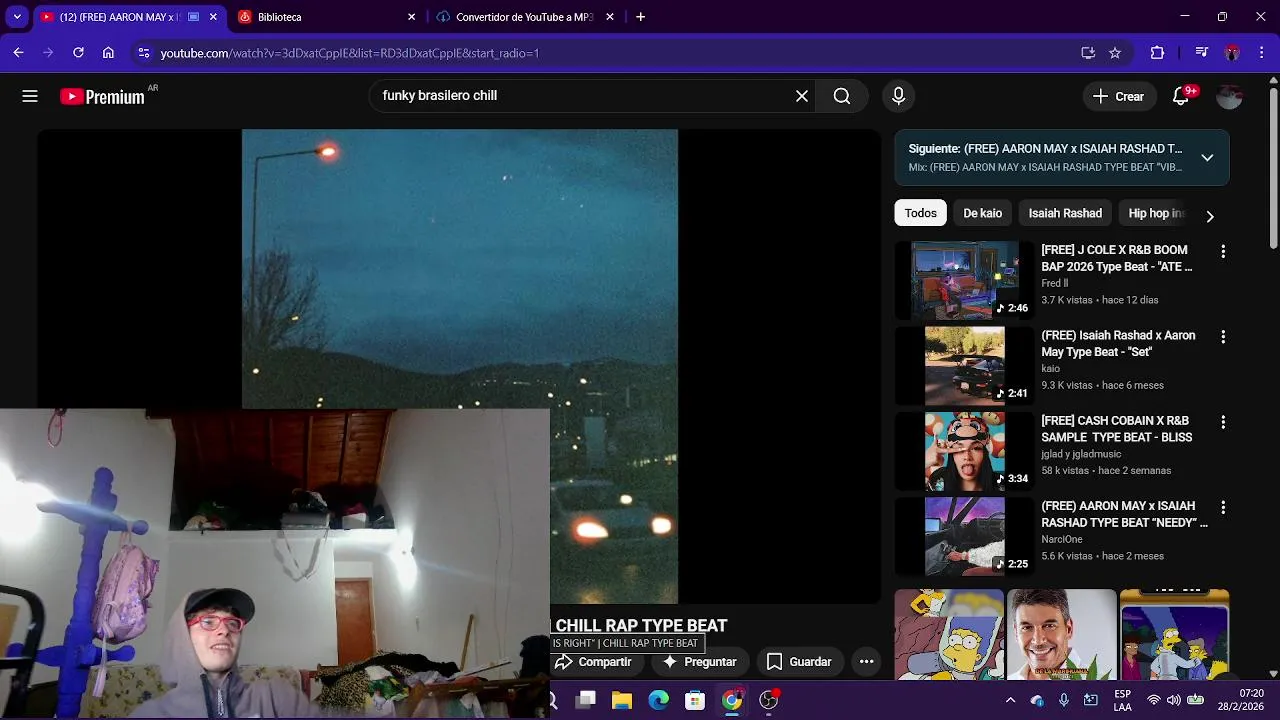
Task: Click the Compartir share button
Action: click(x=595, y=662)
